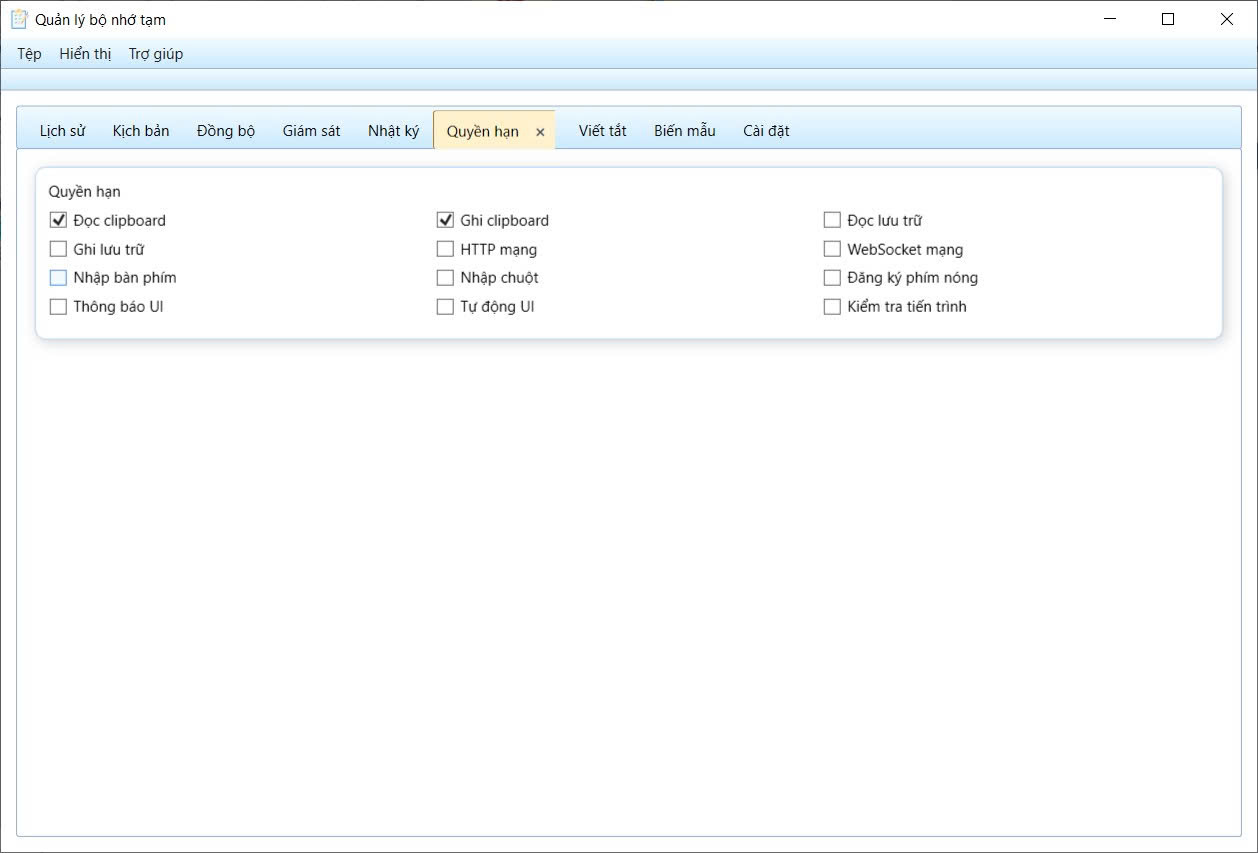
Task: Toggle Nhập bàn phím checkbox
Action: [x=58, y=278]
